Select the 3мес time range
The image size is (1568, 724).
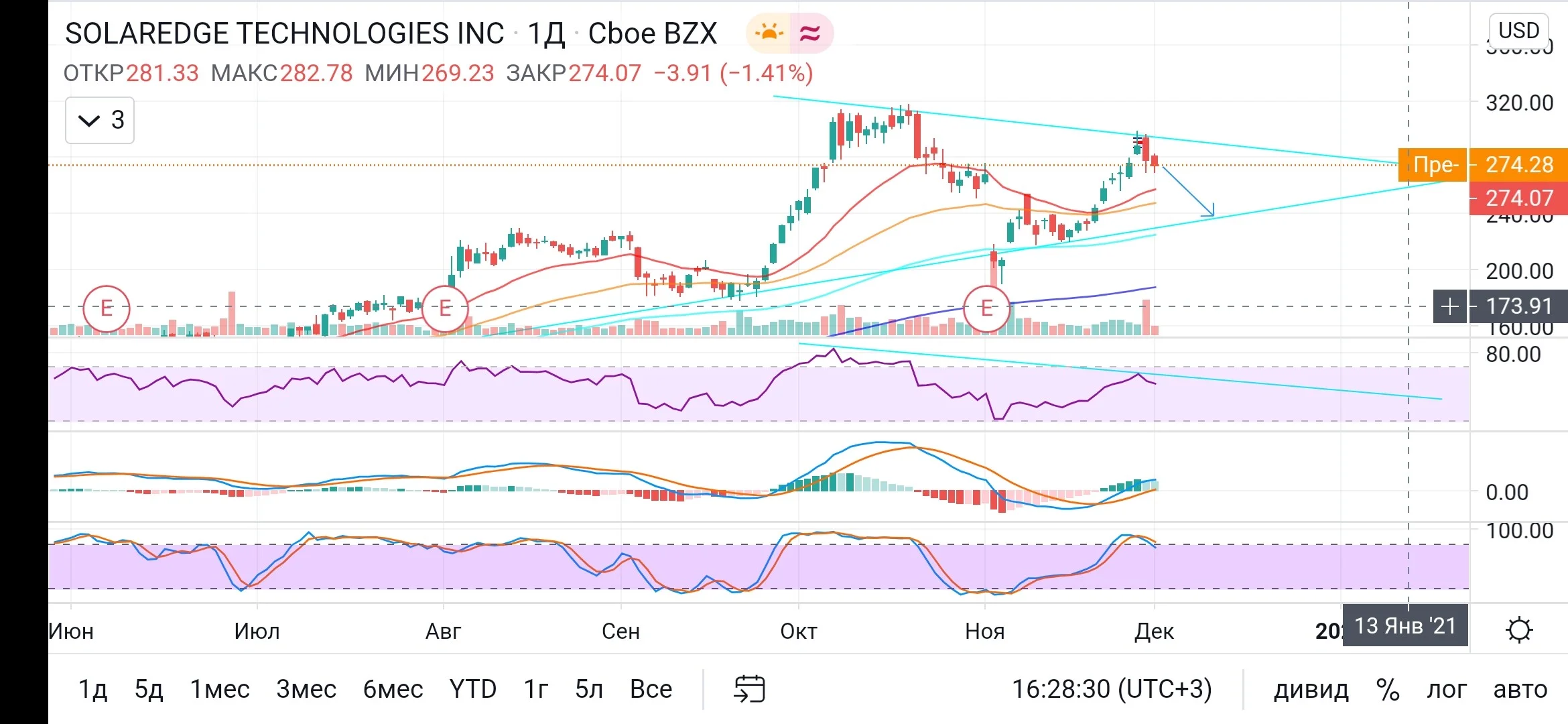point(306,689)
